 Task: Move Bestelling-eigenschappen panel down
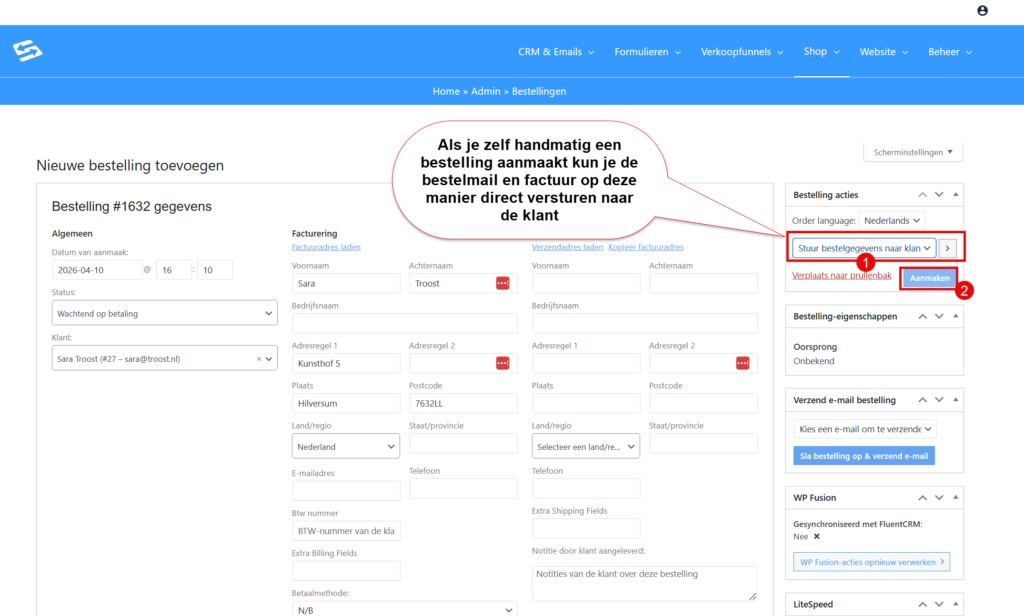(x=939, y=316)
